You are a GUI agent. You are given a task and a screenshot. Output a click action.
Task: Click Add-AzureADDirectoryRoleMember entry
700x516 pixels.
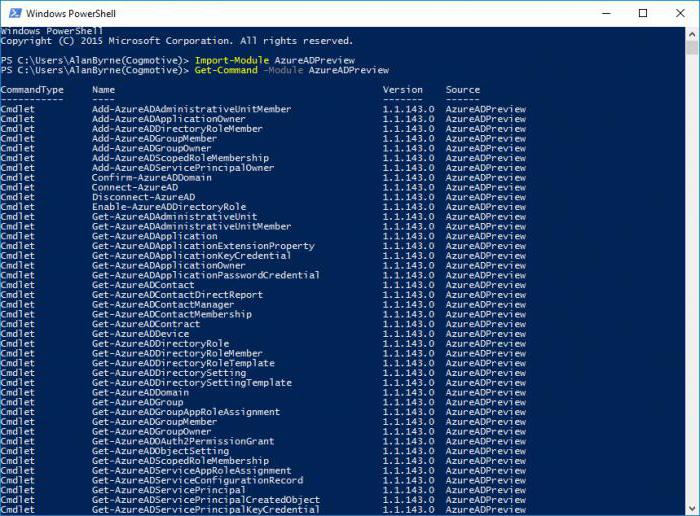tap(177, 129)
